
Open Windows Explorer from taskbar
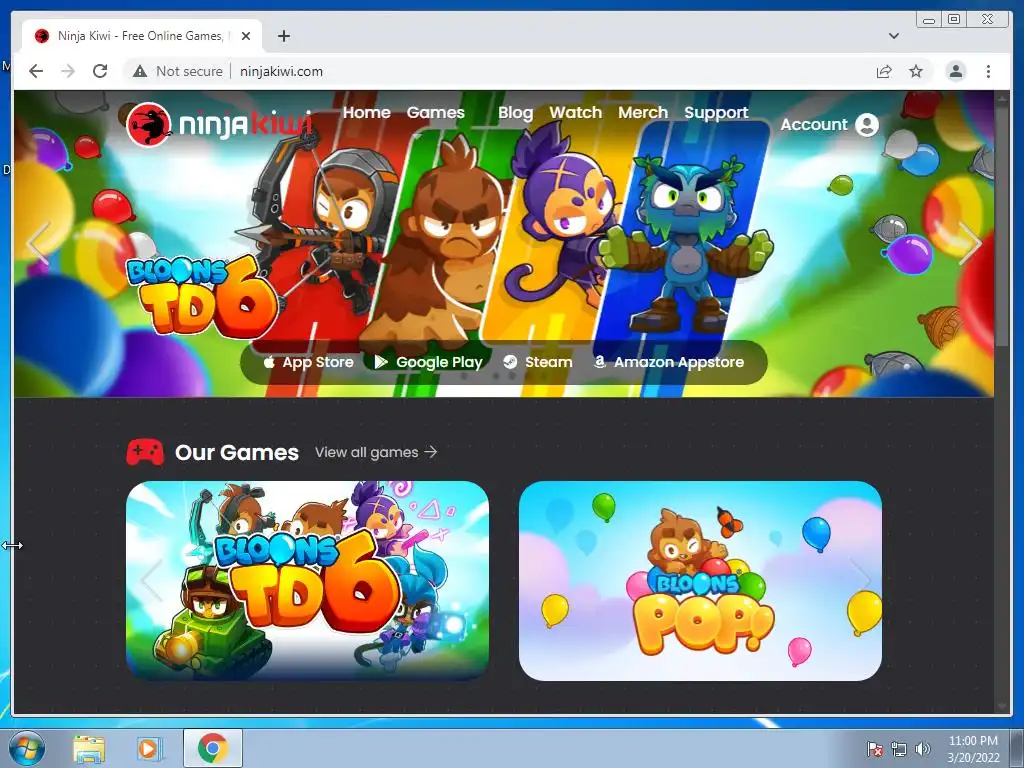tap(89, 748)
